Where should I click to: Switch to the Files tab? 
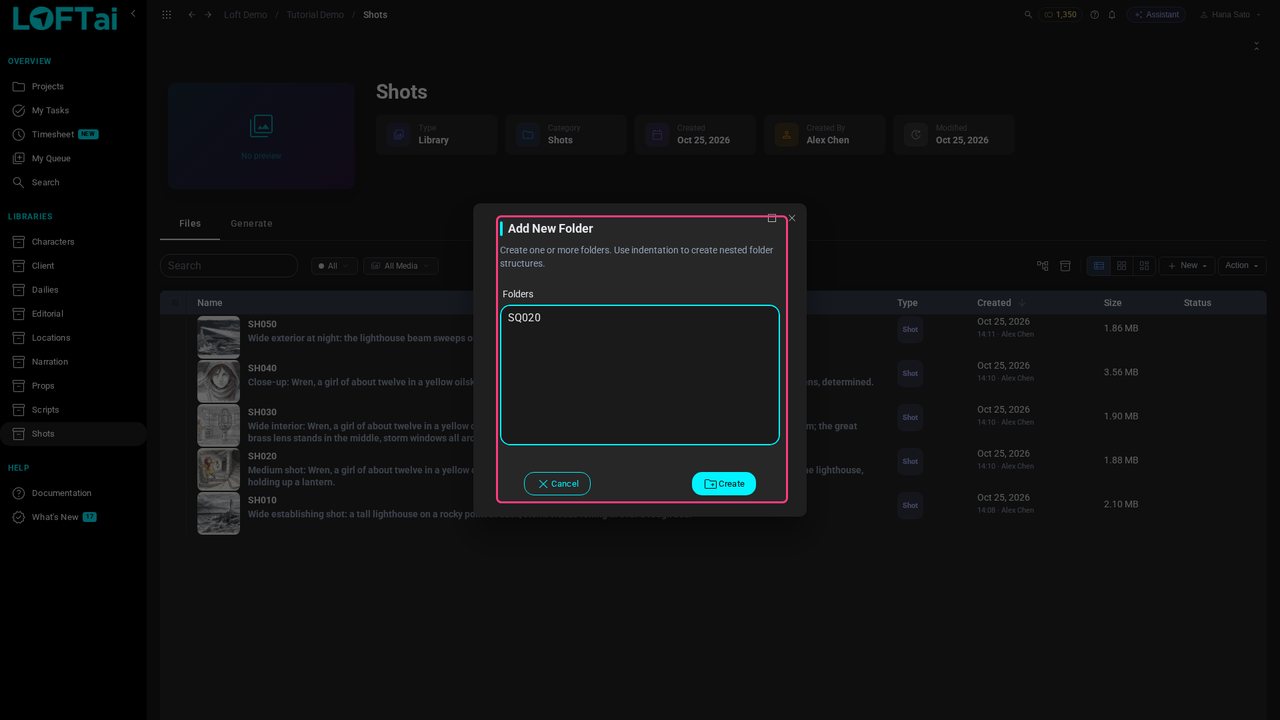(x=190, y=224)
